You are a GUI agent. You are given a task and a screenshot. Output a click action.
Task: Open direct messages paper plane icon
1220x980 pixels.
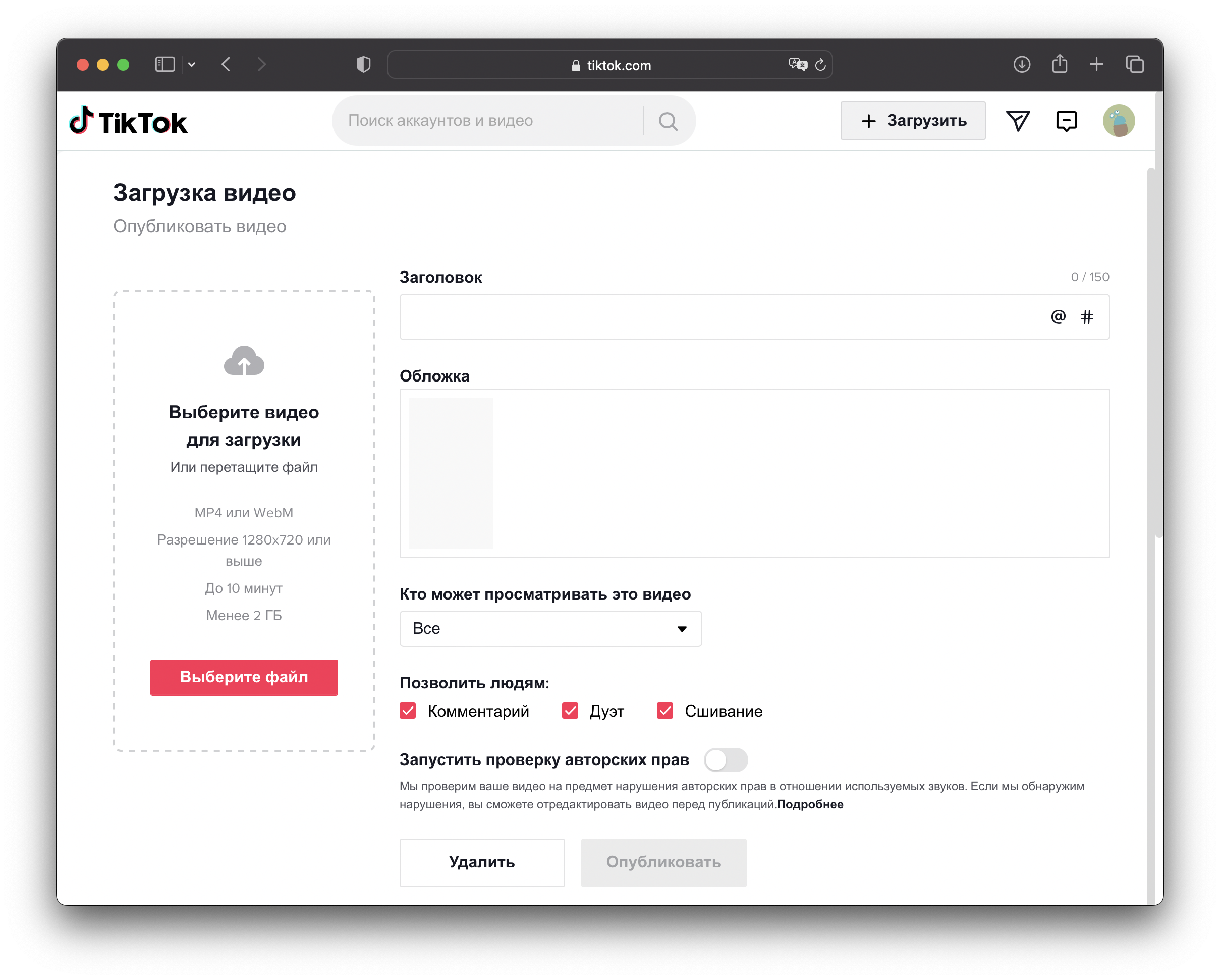click(1017, 121)
